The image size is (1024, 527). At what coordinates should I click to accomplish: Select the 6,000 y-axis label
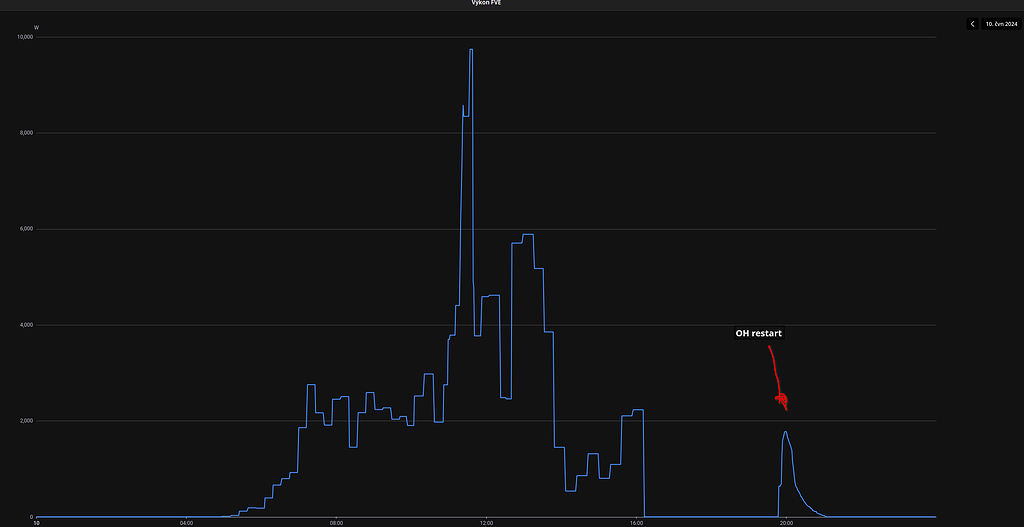[27, 229]
